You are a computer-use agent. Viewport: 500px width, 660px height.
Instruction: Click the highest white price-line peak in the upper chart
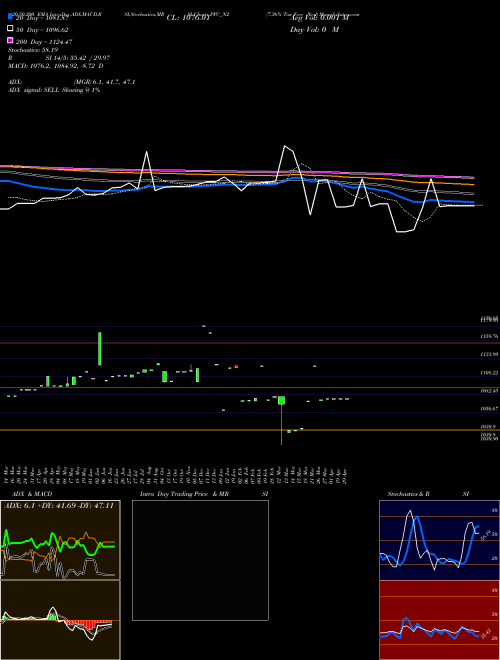(x=285, y=146)
